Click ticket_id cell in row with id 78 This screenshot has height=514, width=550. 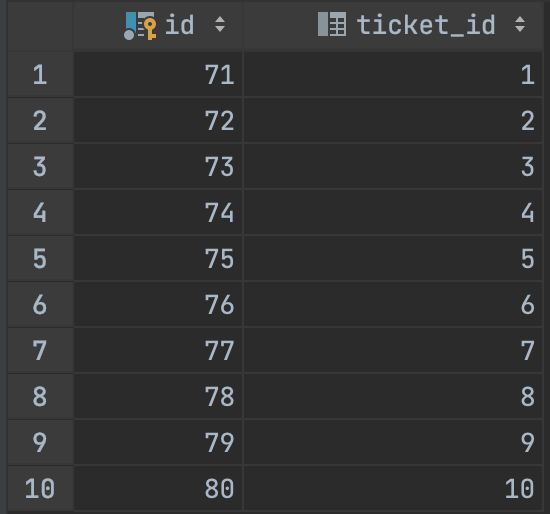[393, 396]
